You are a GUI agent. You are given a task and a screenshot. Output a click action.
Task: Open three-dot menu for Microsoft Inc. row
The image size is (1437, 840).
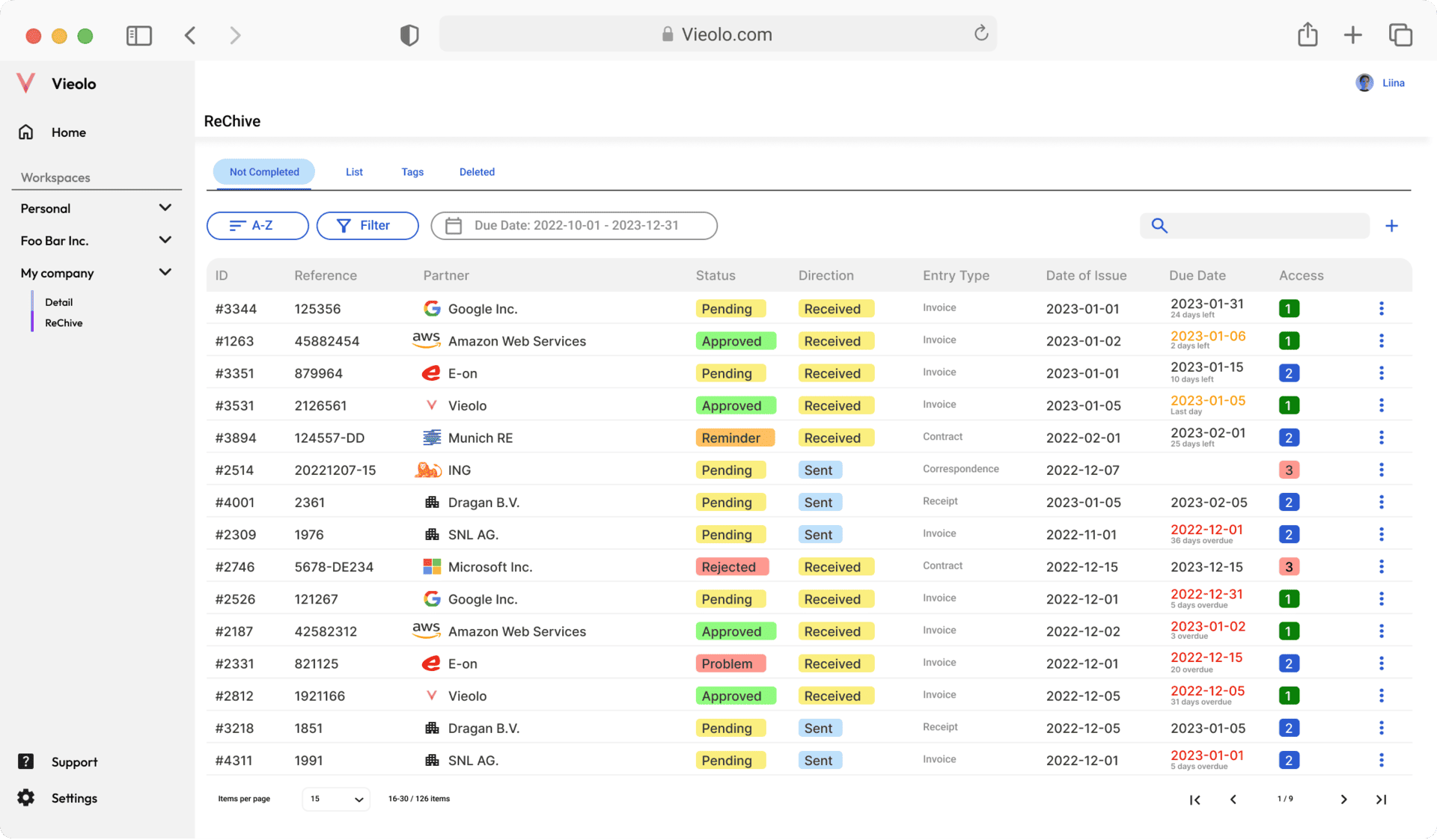pos(1382,566)
